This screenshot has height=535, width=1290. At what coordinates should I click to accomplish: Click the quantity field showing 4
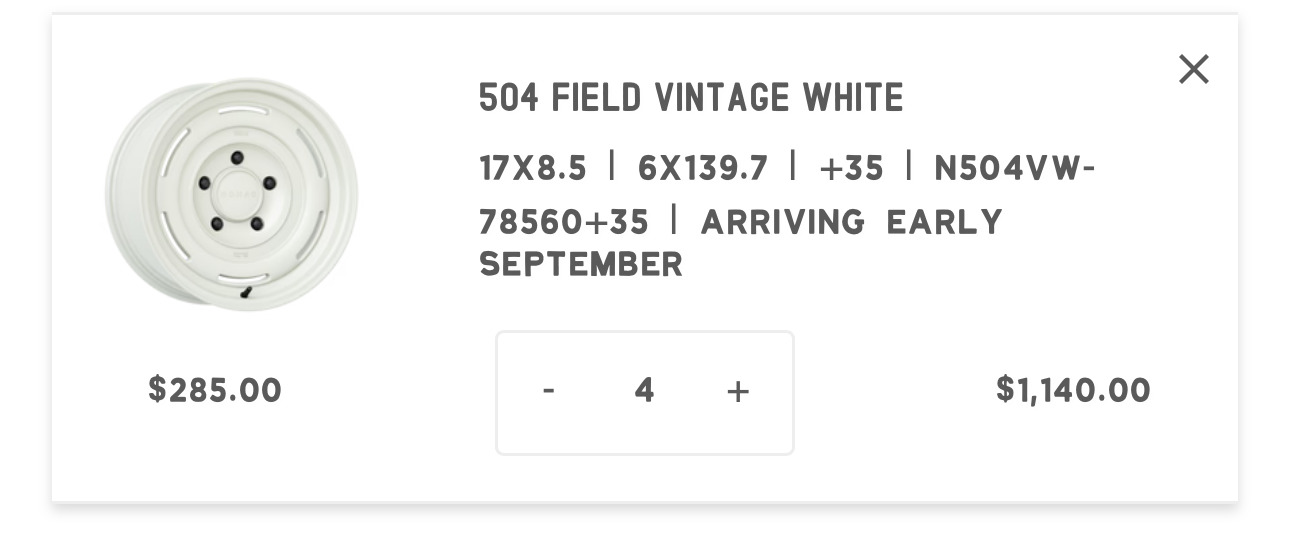[644, 391]
